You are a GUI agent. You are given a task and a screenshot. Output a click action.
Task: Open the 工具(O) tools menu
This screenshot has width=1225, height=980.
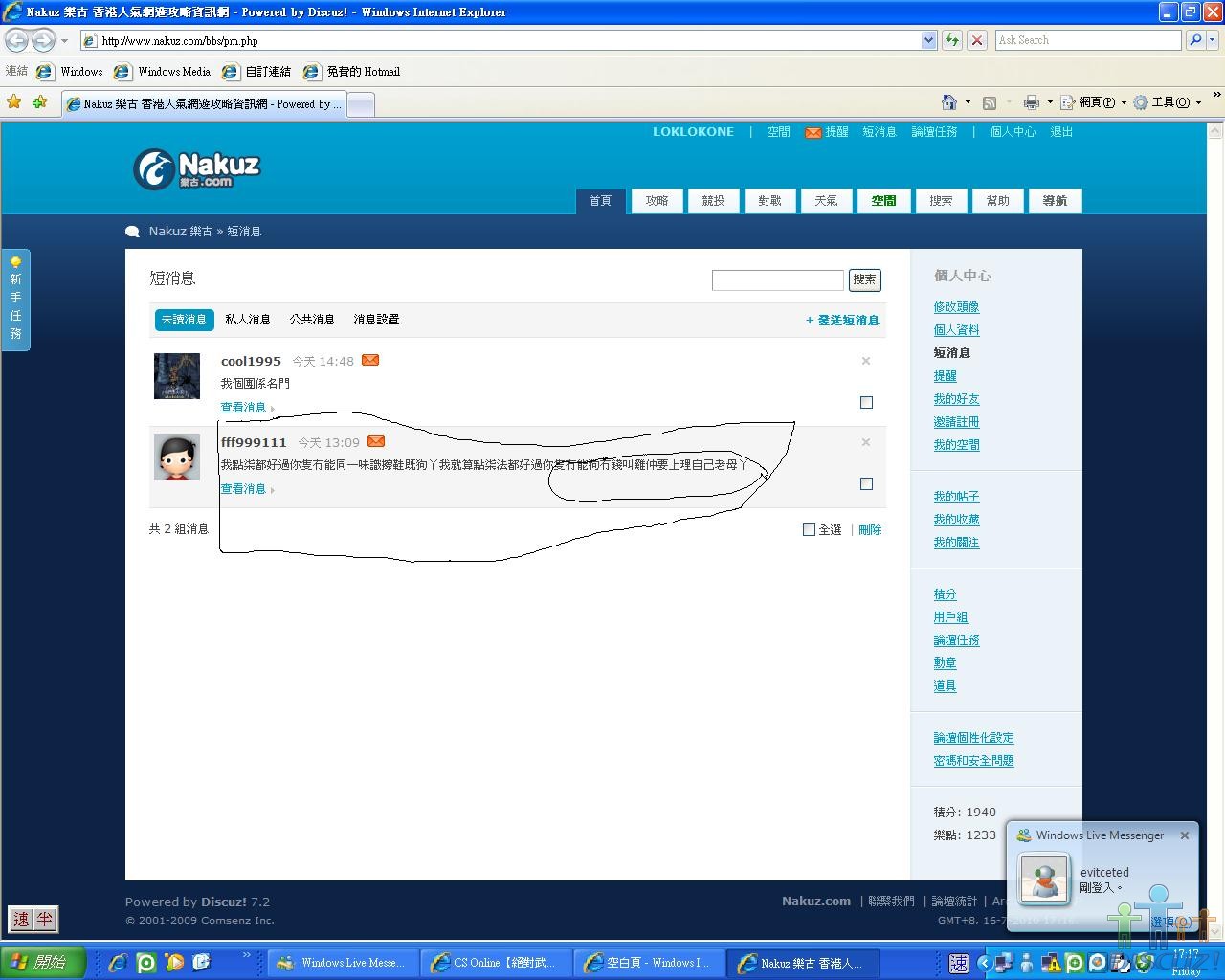(x=1167, y=102)
